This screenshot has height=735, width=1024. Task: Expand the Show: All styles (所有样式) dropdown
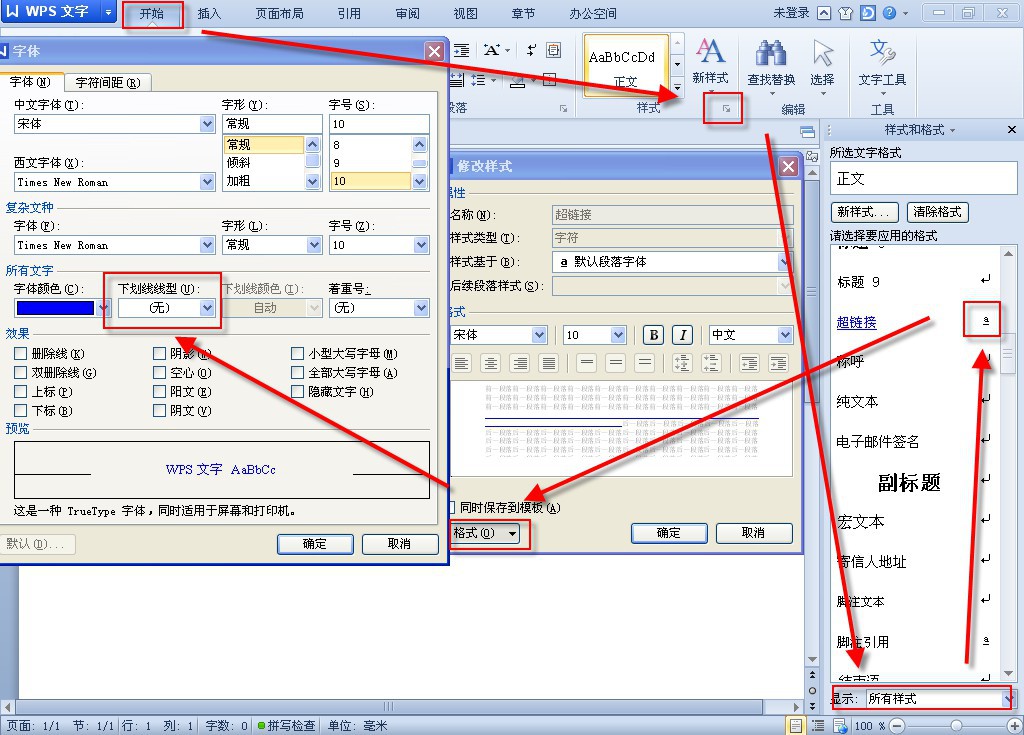pyautogui.click(x=1008, y=698)
